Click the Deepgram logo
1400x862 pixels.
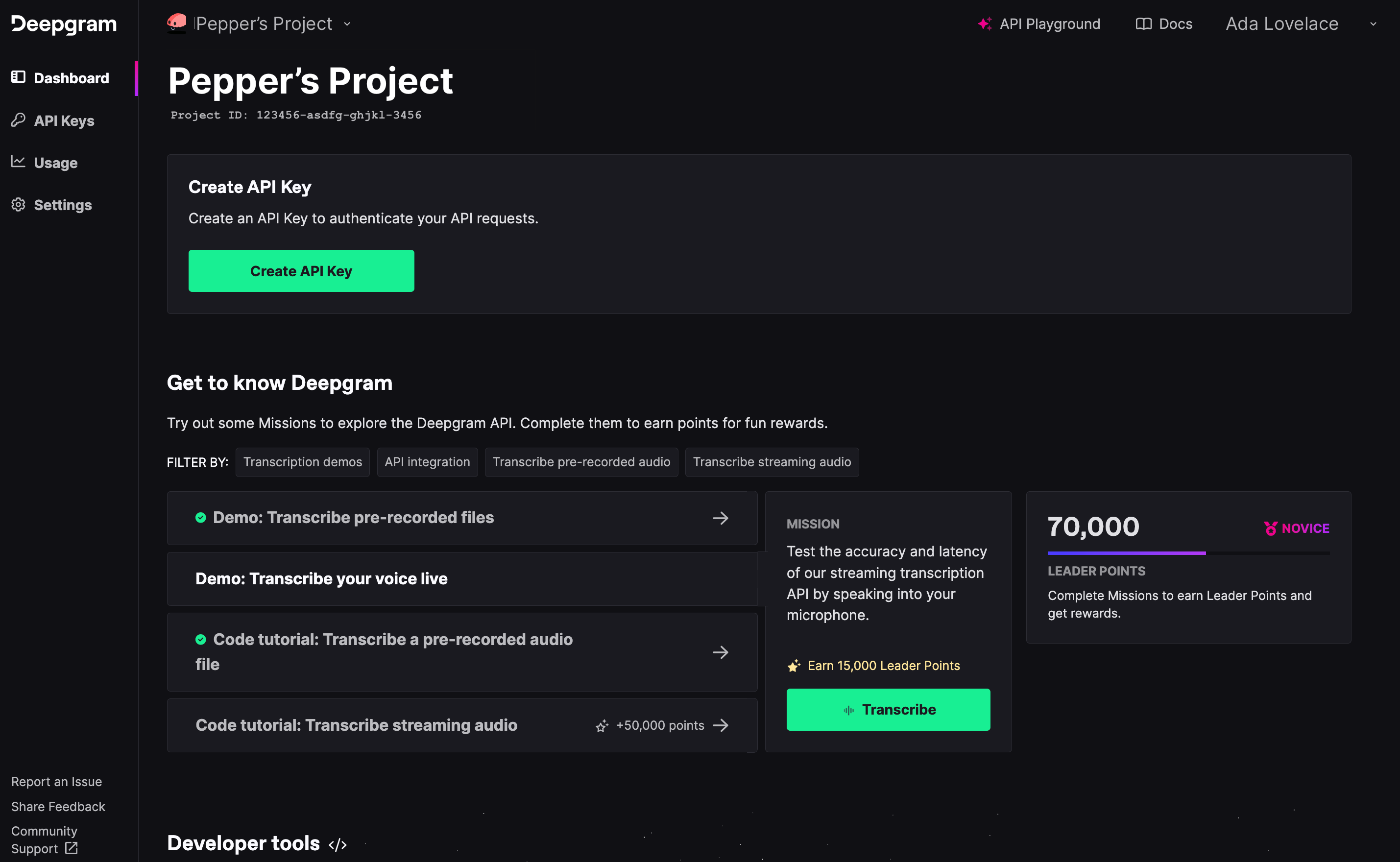64,24
